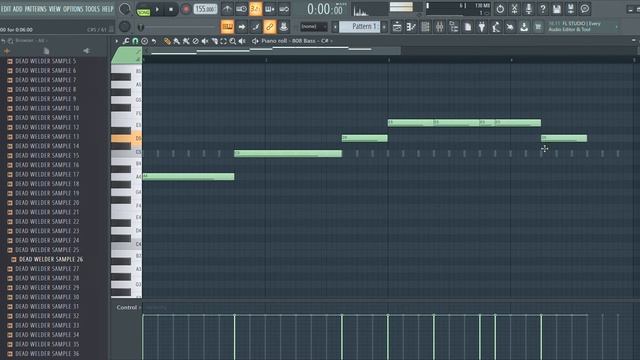
Task: Open the Channel rack icon
Action: click(425, 27)
